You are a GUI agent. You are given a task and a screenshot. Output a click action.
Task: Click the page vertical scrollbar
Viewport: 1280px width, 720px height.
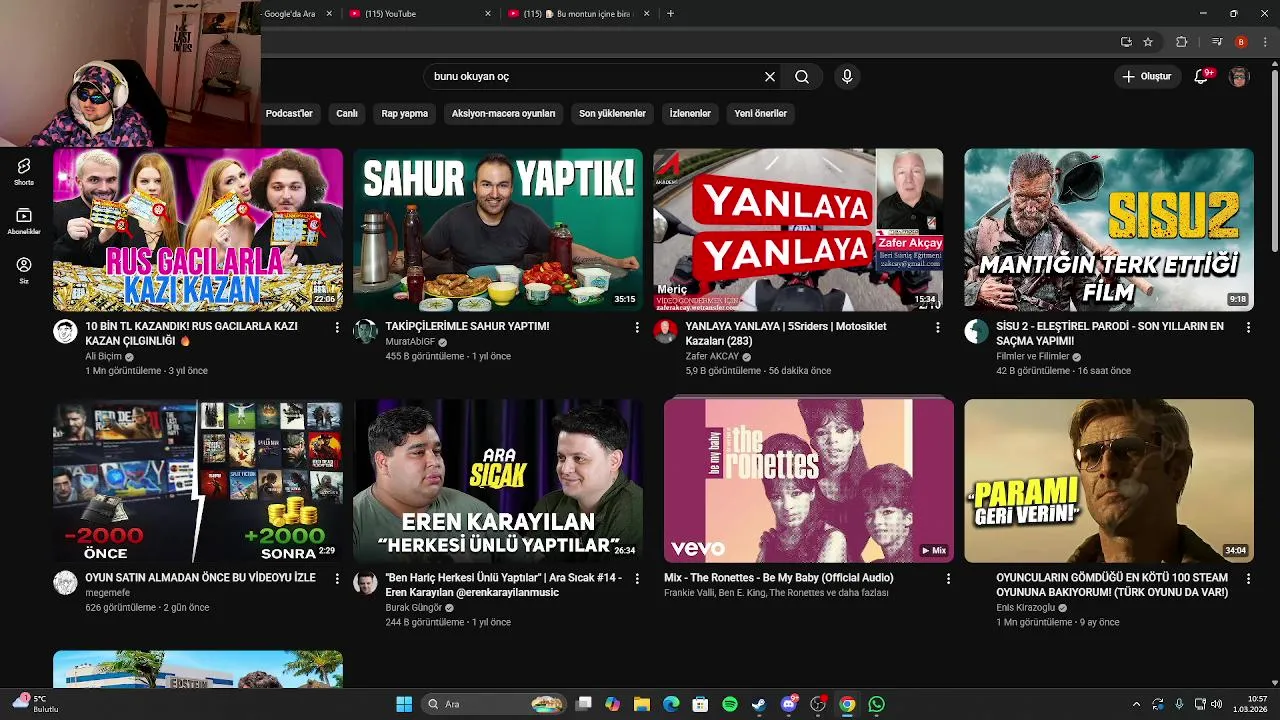pyautogui.click(x=1274, y=160)
